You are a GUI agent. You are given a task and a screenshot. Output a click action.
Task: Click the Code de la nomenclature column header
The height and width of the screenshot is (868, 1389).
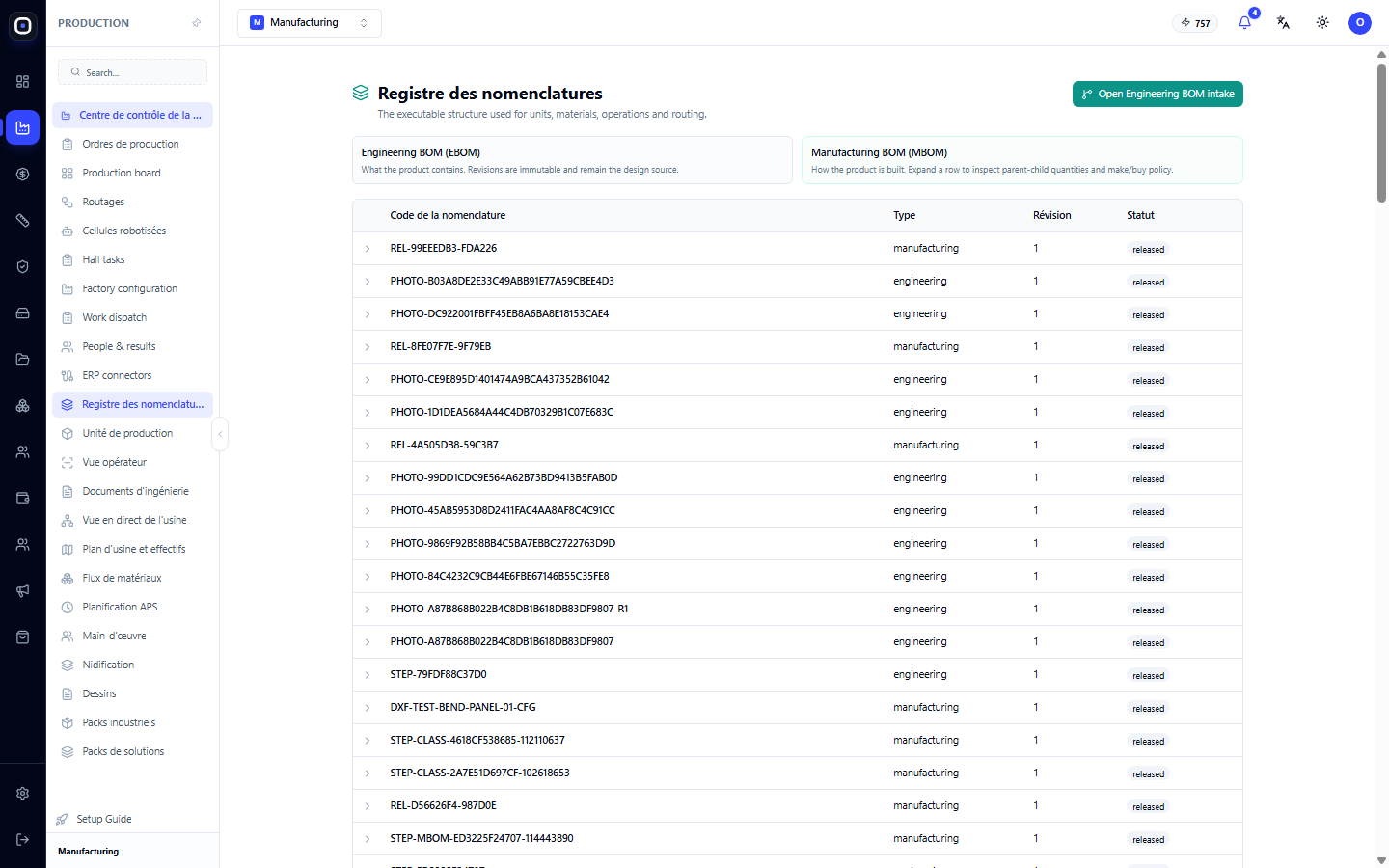[x=448, y=215]
